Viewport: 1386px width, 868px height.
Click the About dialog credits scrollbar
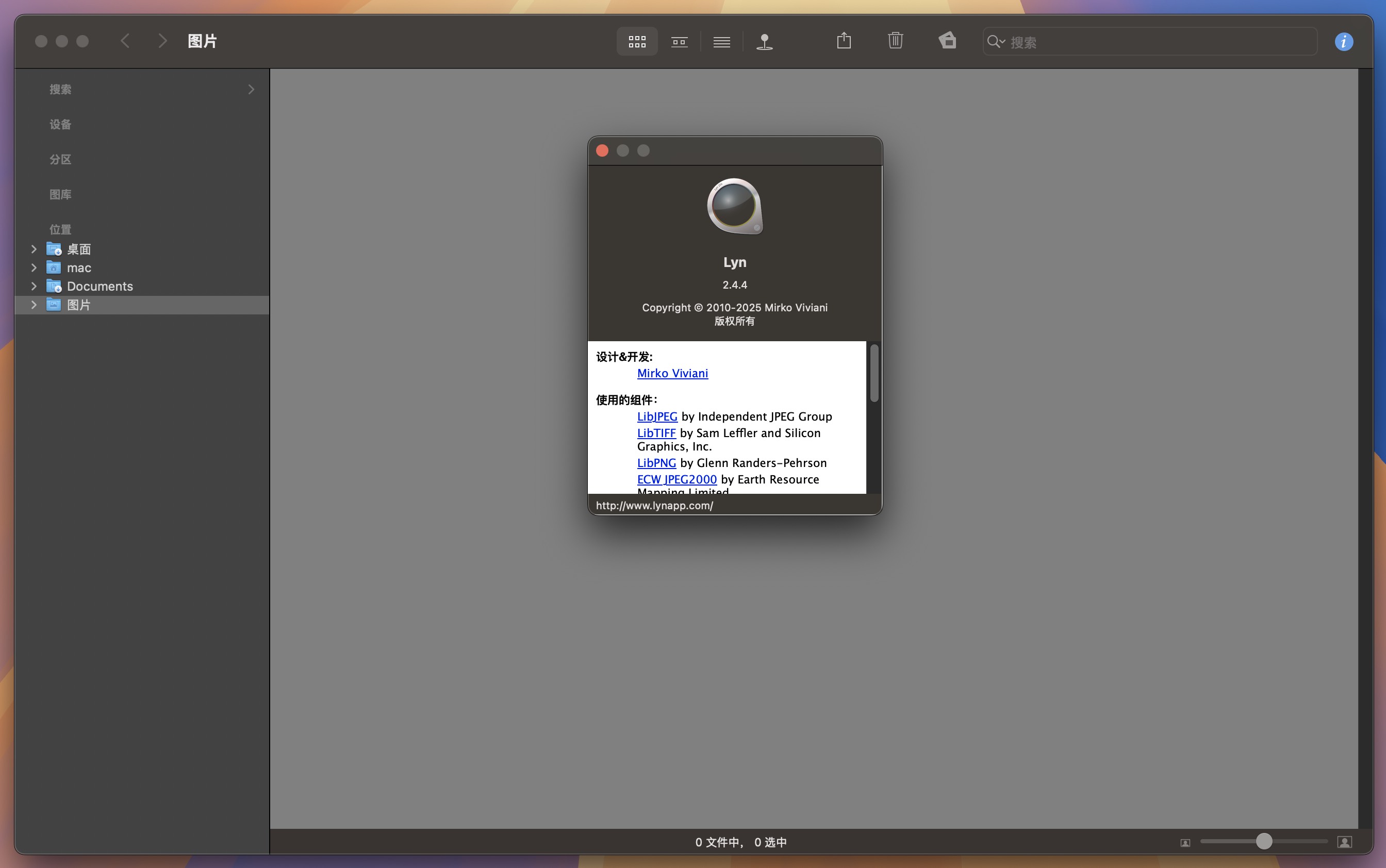tap(874, 373)
